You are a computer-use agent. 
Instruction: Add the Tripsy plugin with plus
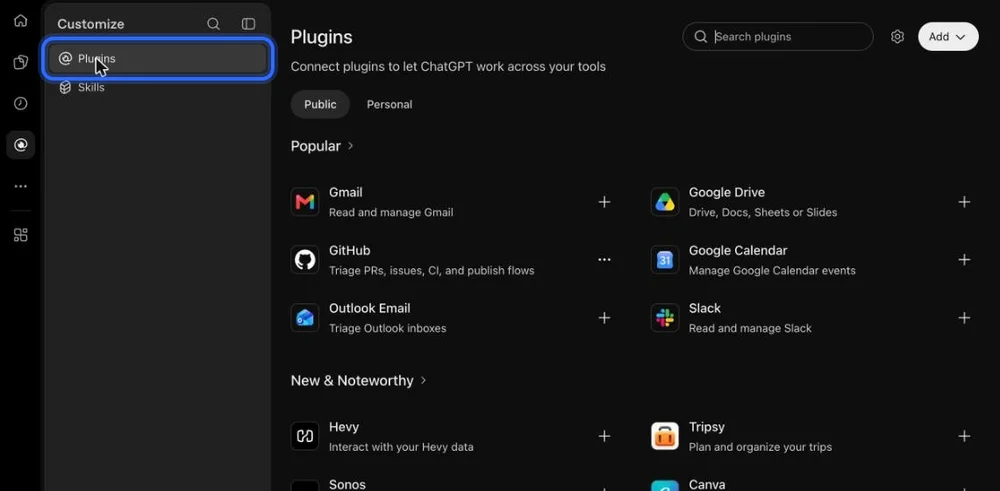pyautogui.click(x=964, y=436)
